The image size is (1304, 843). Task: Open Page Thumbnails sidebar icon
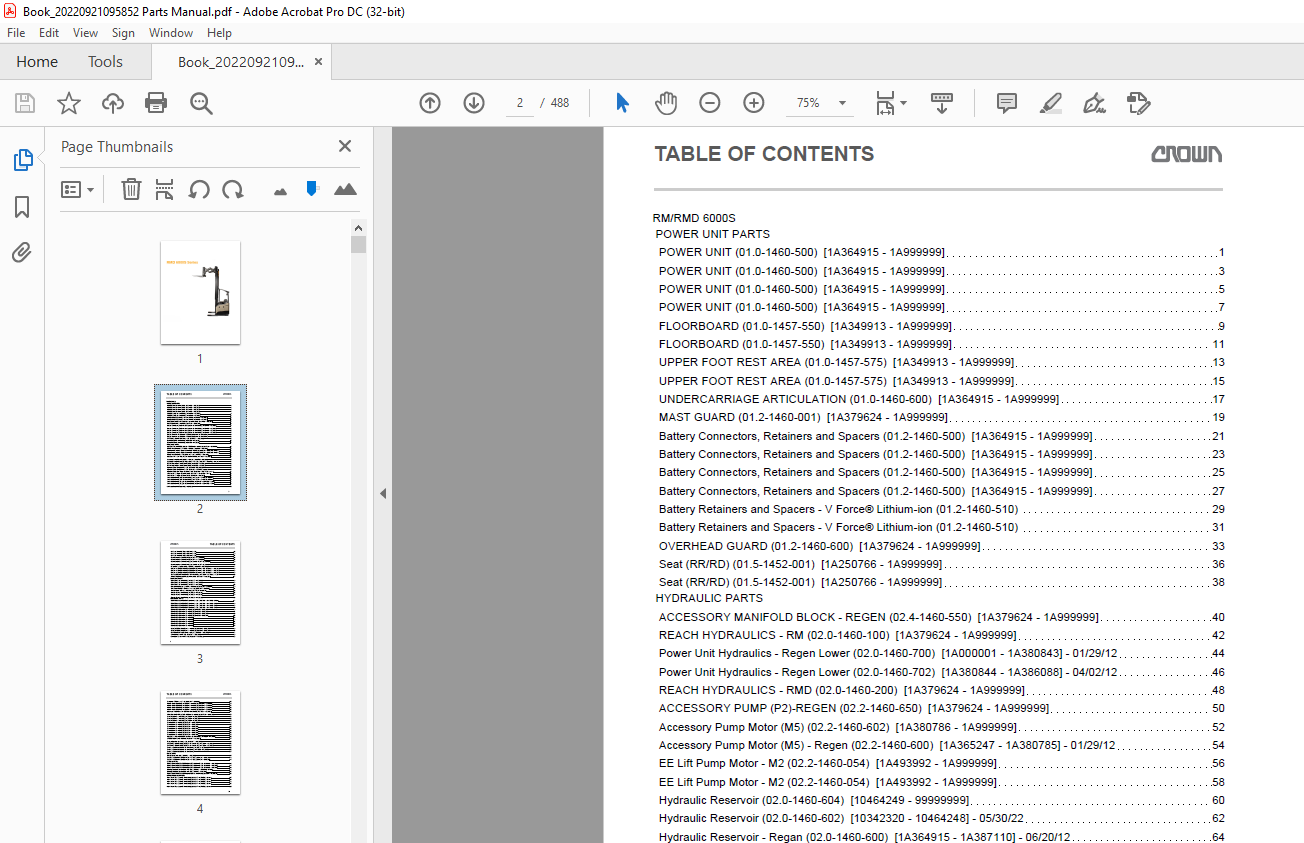click(22, 159)
